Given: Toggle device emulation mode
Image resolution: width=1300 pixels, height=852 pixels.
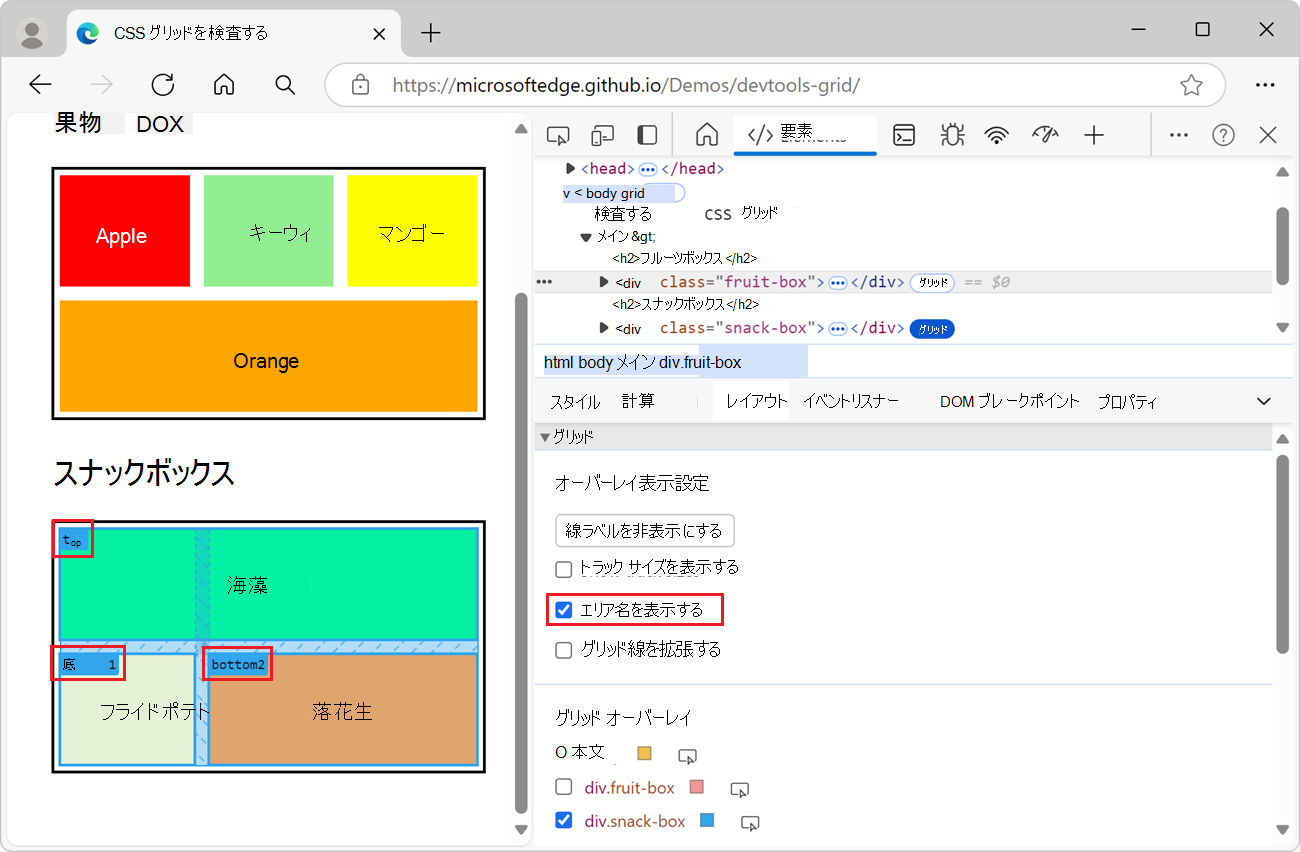Looking at the screenshot, I should (x=602, y=134).
